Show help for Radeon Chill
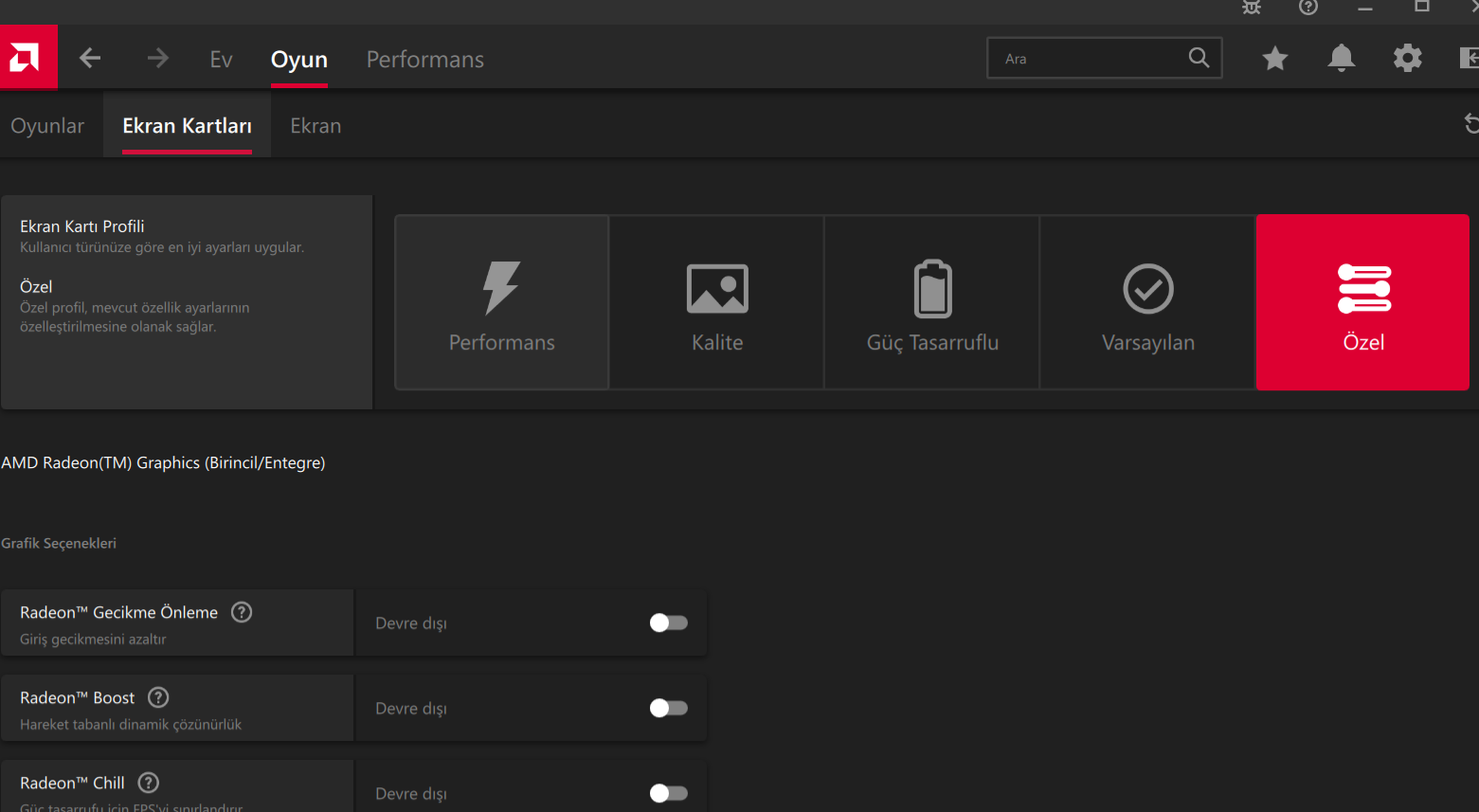The width and height of the screenshot is (1479, 812). click(x=149, y=783)
